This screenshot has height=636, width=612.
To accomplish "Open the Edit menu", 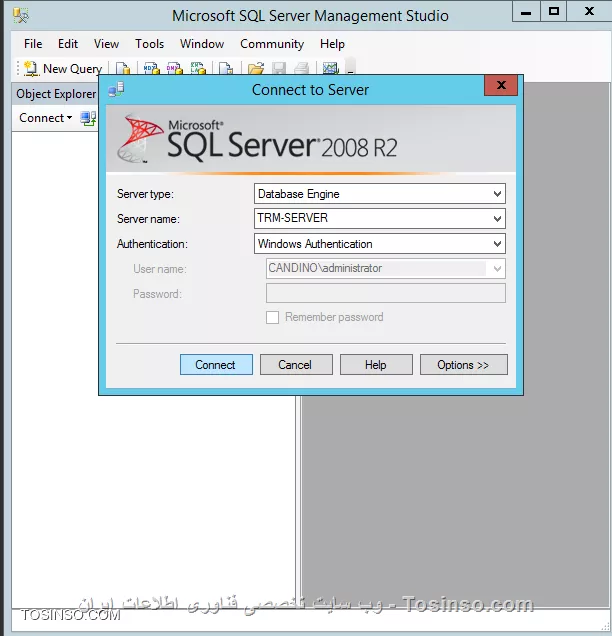I will click(68, 44).
